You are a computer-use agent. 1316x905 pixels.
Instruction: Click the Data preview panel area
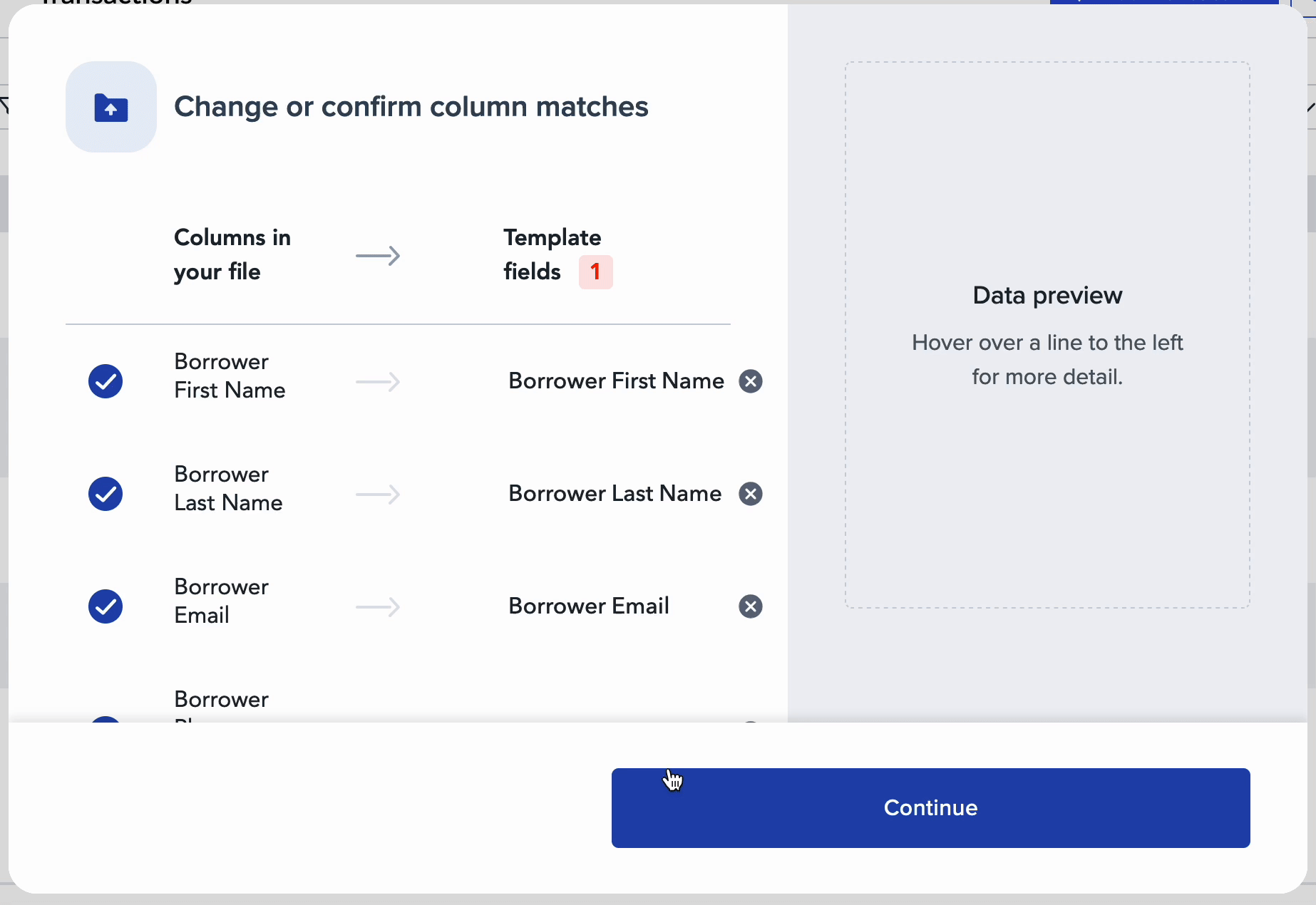1047,335
